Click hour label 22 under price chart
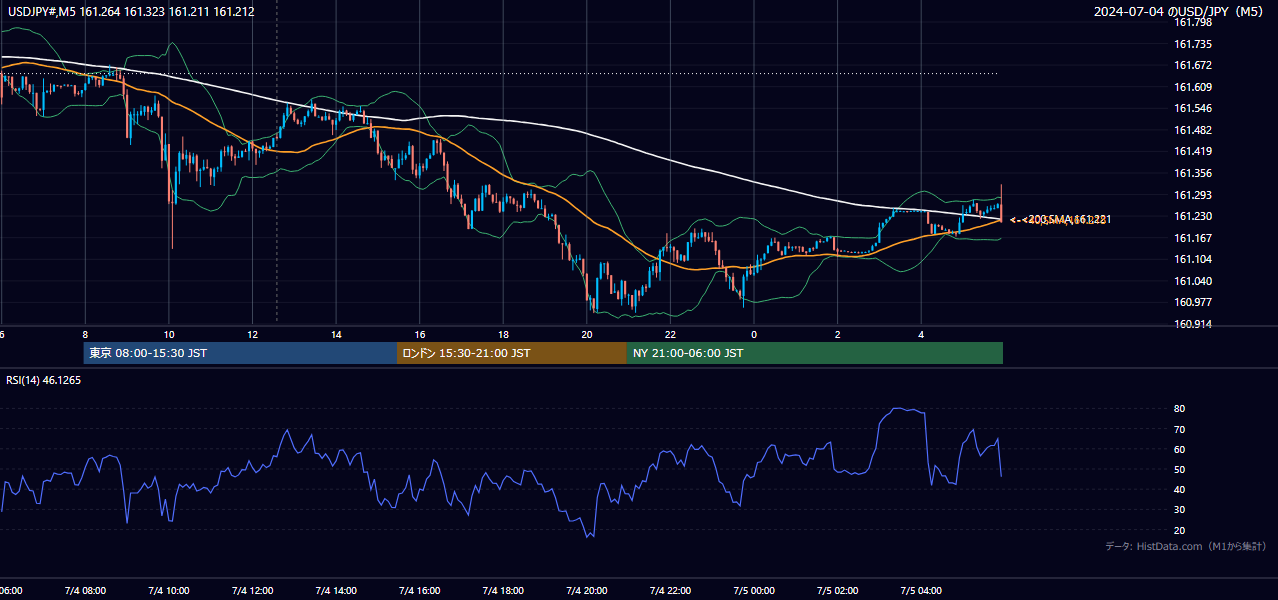1278x600 pixels. click(671, 334)
